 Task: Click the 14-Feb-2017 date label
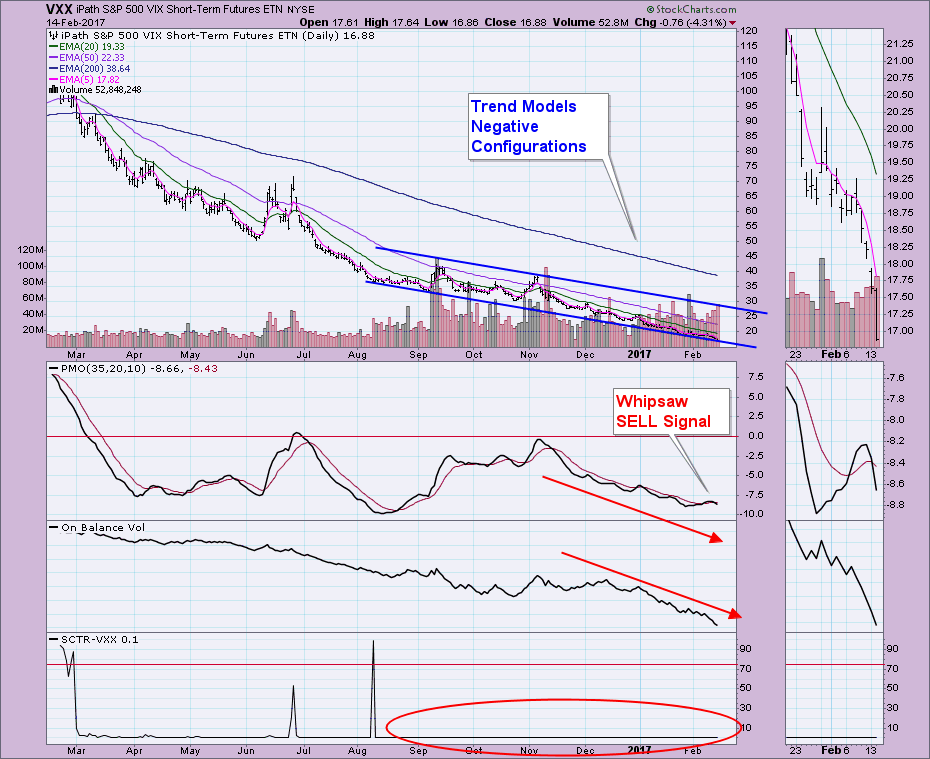click(x=74, y=22)
